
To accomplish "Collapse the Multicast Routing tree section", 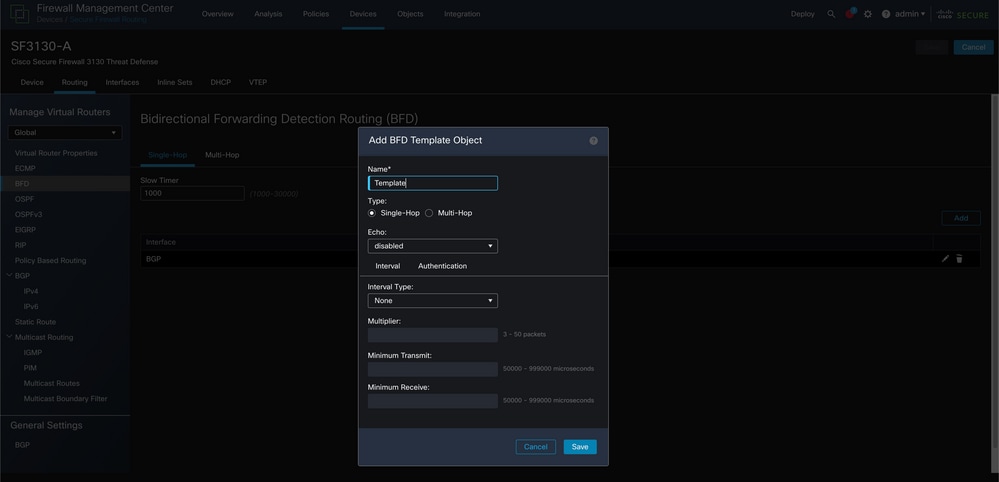I will pyautogui.click(x=10, y=337).
